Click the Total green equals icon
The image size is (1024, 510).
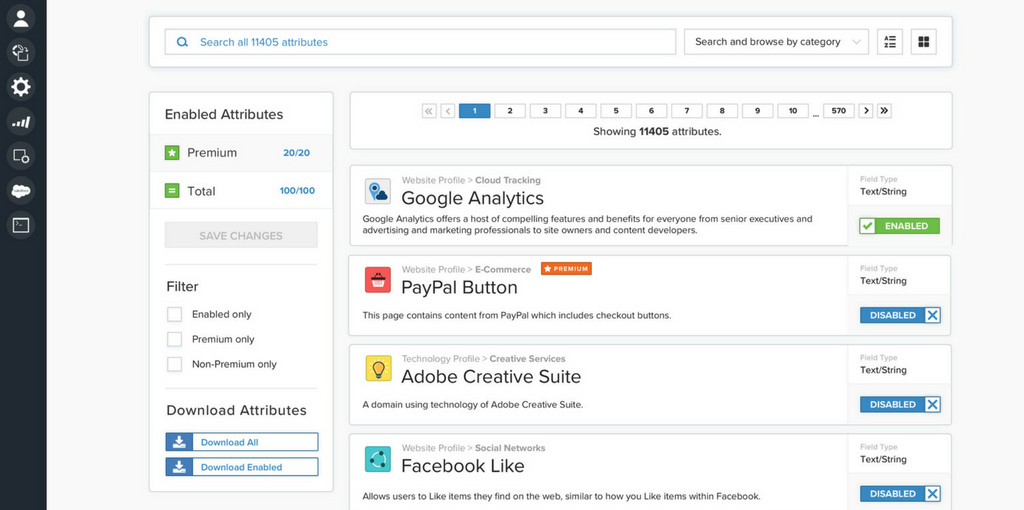[x=172, y=191]
